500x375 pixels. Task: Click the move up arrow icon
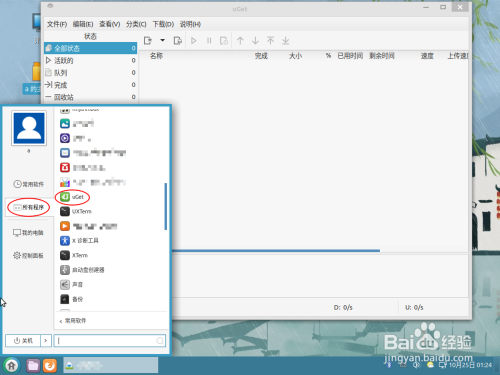pos(240,41)
